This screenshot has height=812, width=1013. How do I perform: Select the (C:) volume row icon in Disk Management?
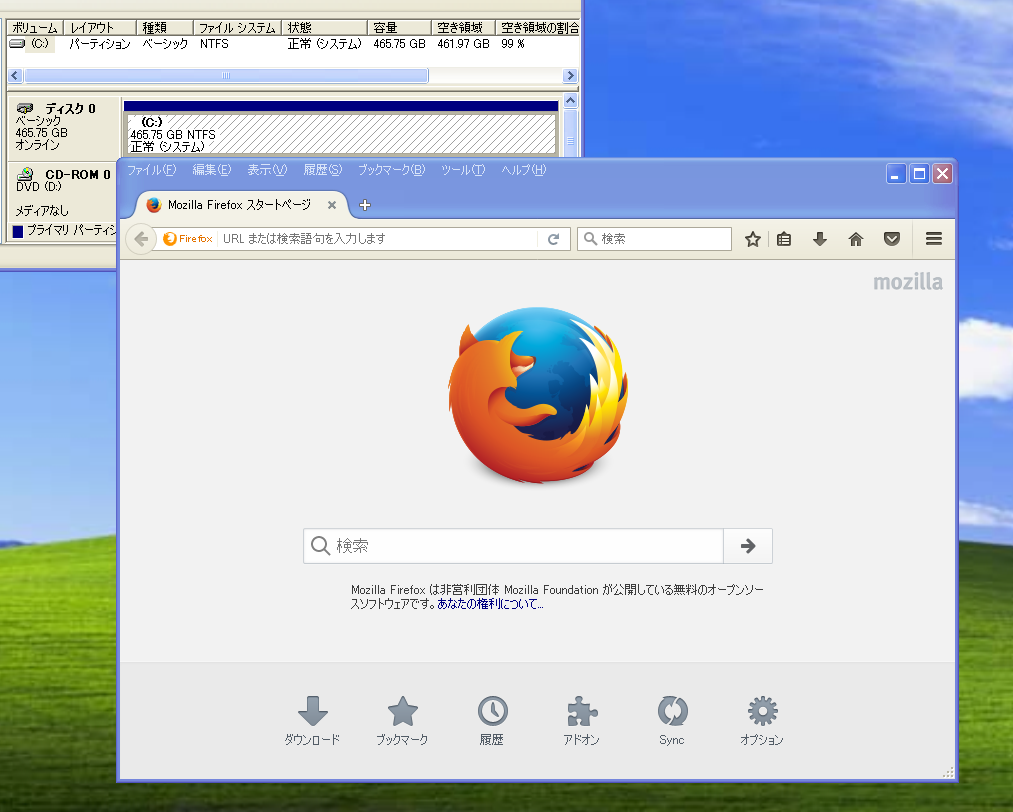pyautogui.click(x=17, y=43)
